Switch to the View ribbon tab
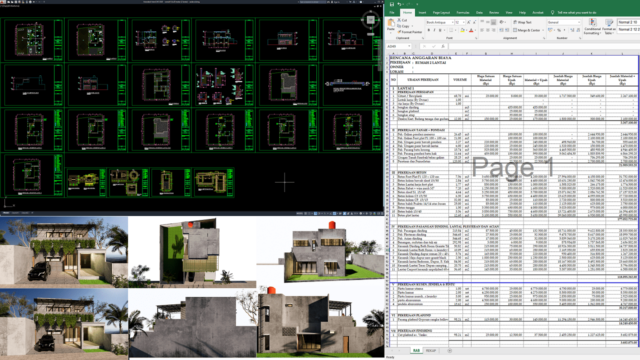640x360 pixels. point(509,13)
